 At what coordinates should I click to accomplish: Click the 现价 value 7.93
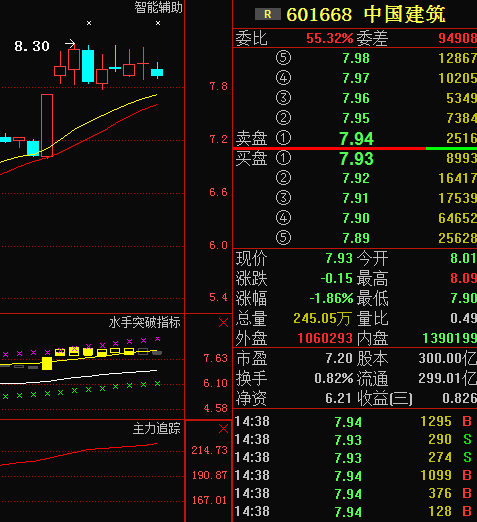[339, 258]
